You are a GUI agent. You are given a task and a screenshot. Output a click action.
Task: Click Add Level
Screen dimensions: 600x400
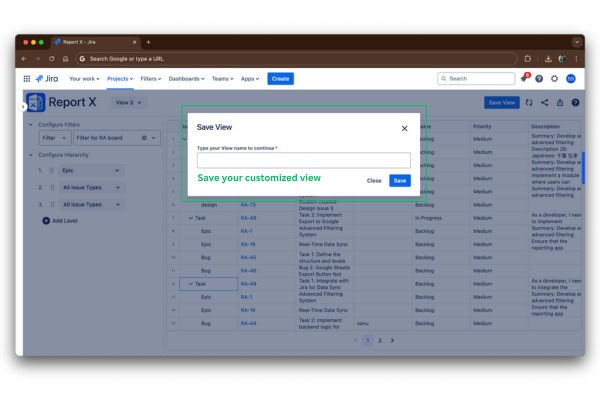(x=60, y=221)
